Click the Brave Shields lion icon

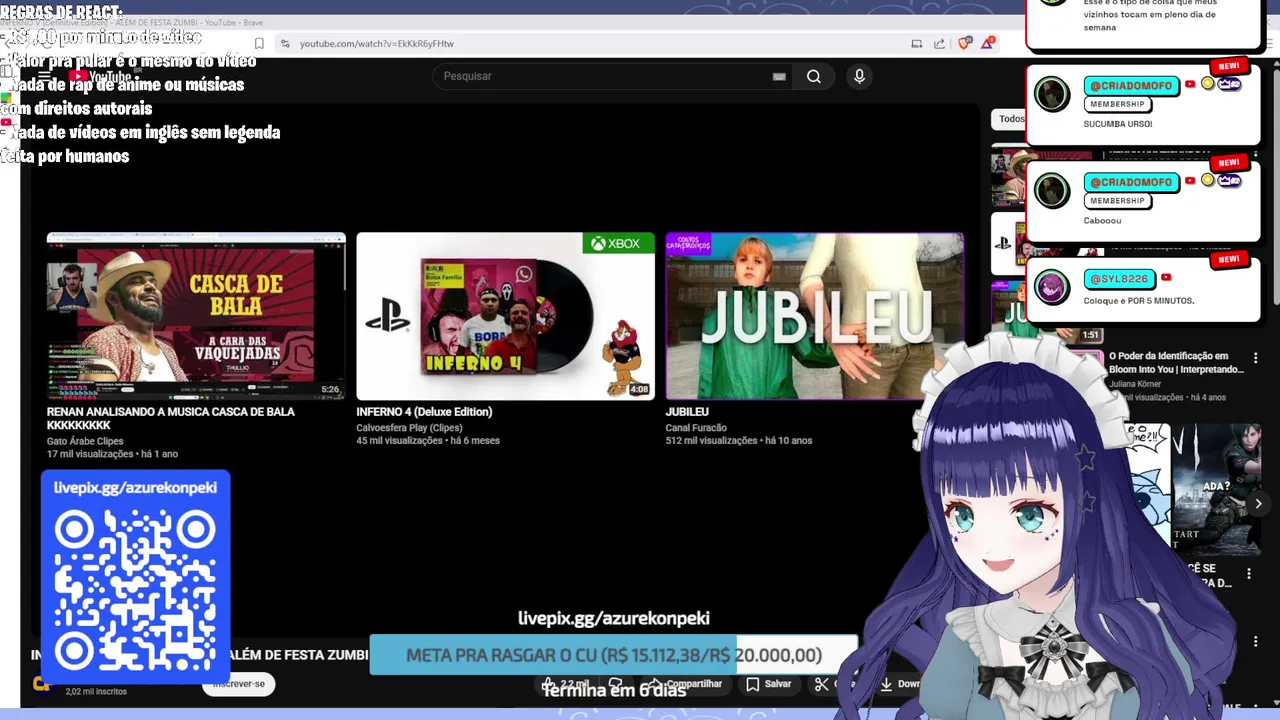pyautogui.click(x=964, y=43)
